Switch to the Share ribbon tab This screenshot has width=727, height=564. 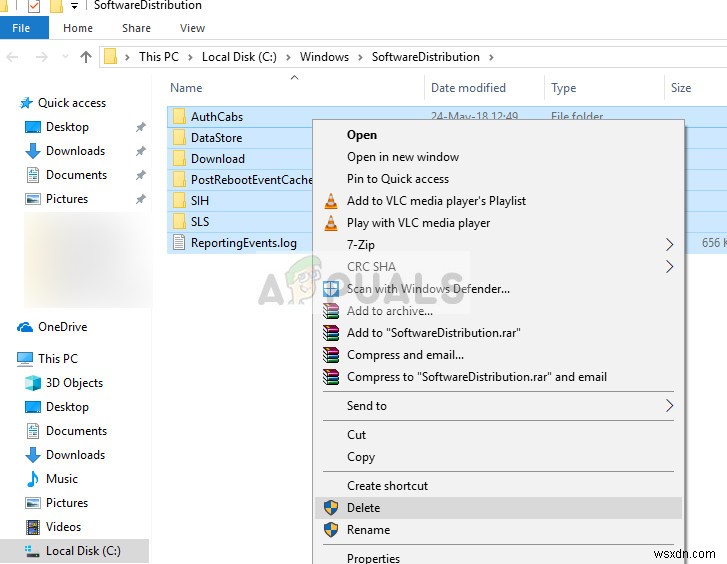point(136,28)
